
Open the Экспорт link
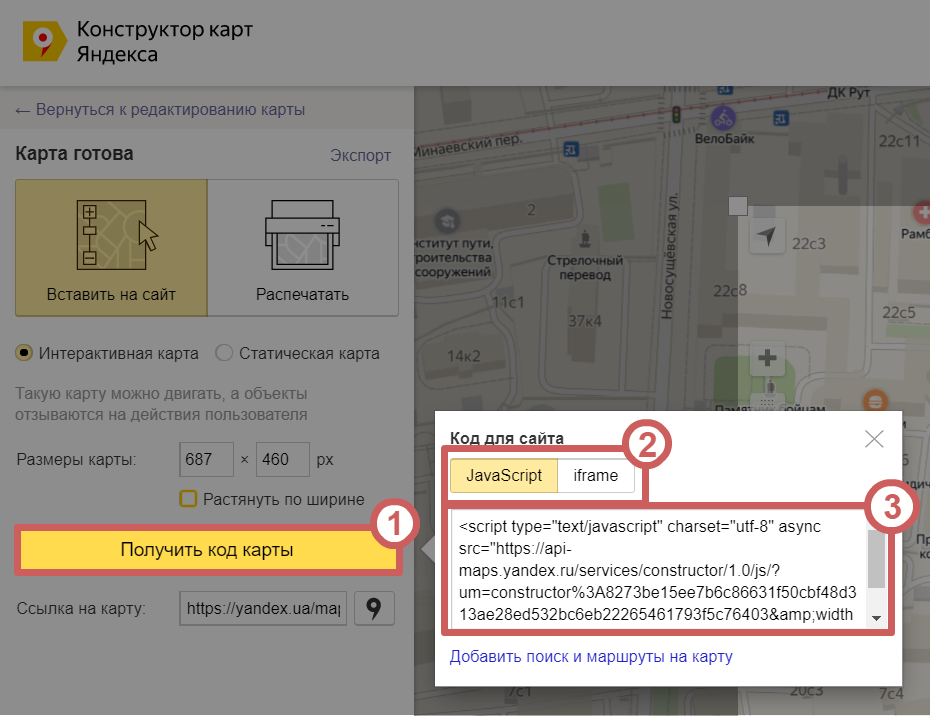tap(360, 155)
